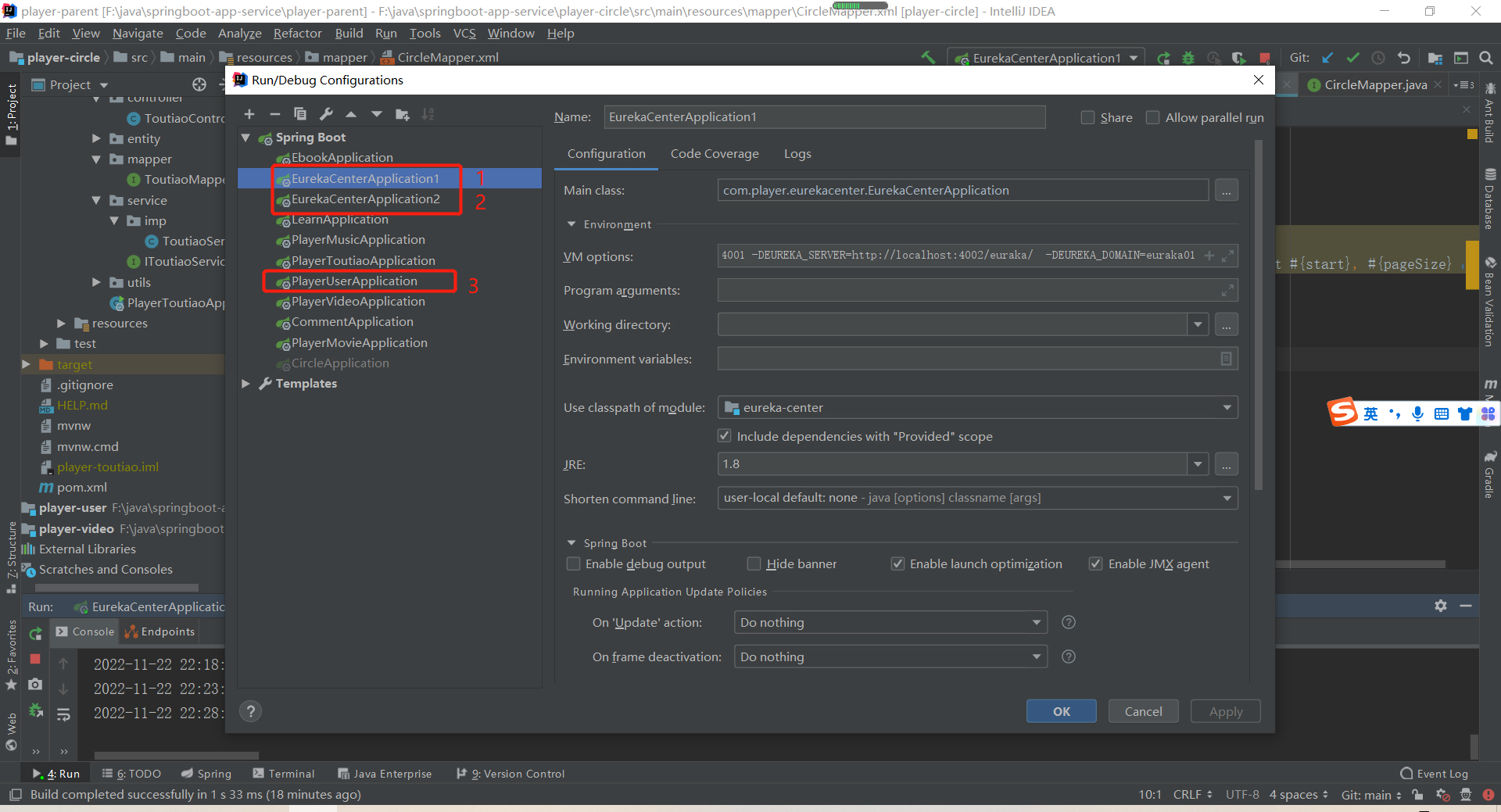The image size is (1501, 812).
Task: Browse JRE ellipsis button
Action: point(1227,464)
